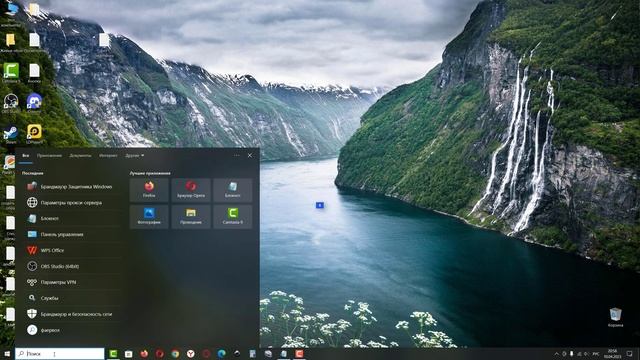Switch to the Приложения search tab

(x=49, y=156)
